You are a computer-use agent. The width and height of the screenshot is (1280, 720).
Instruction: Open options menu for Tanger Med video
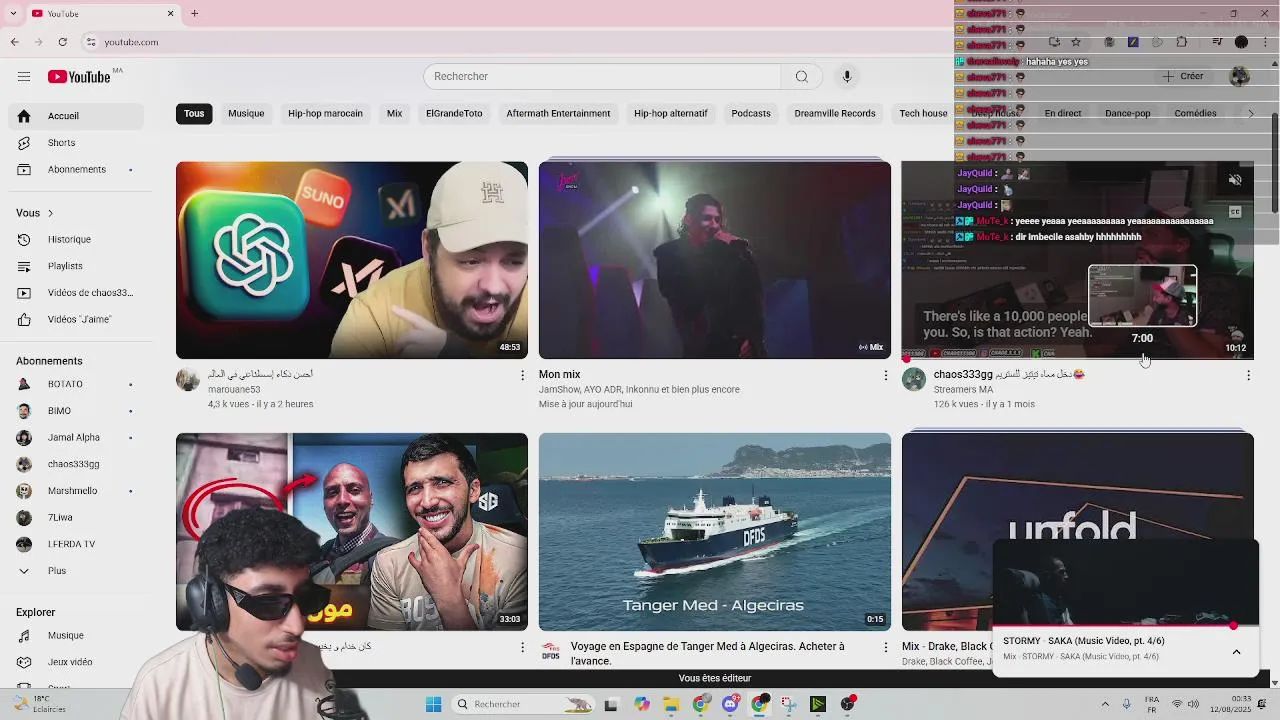coord(885,647)
